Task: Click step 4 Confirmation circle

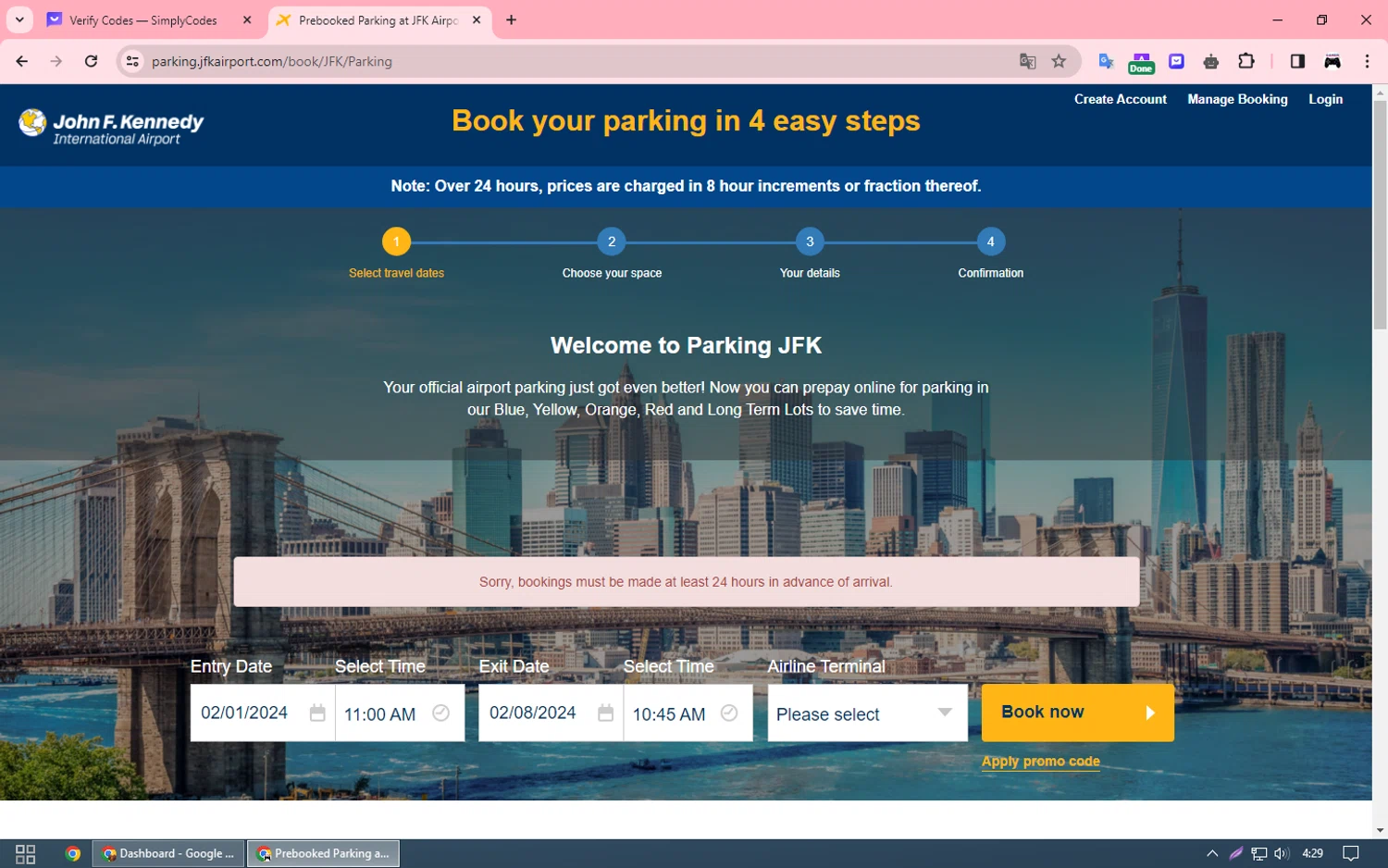Action: (x=990, y=242)
